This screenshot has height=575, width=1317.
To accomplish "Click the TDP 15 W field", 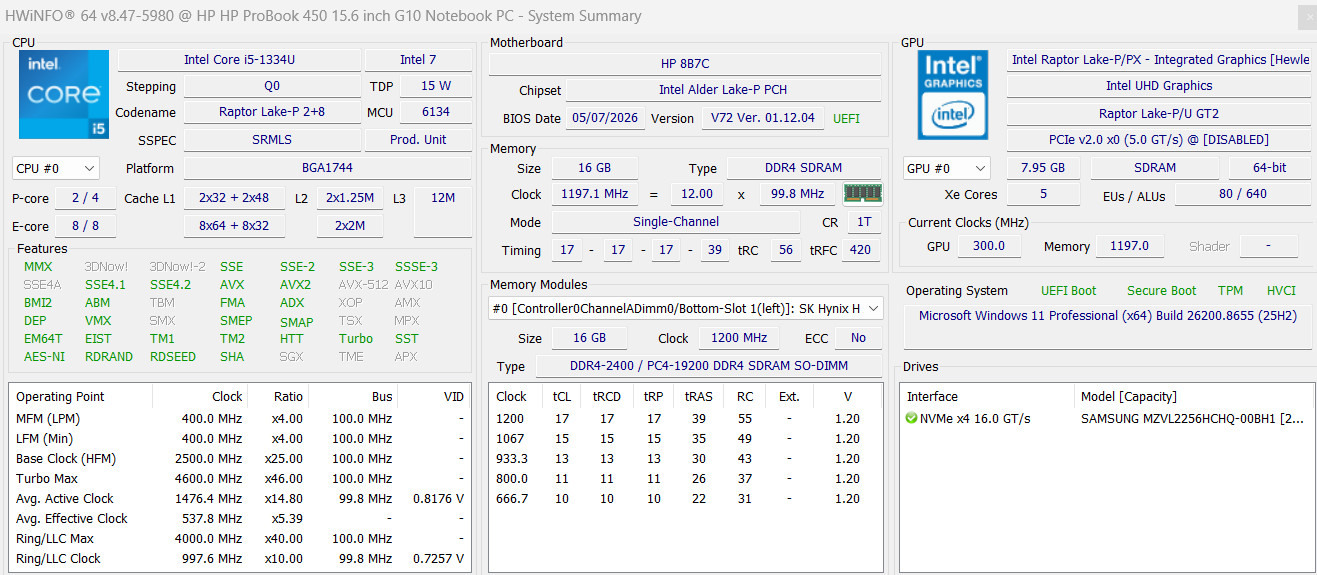I will coord(436,86).
